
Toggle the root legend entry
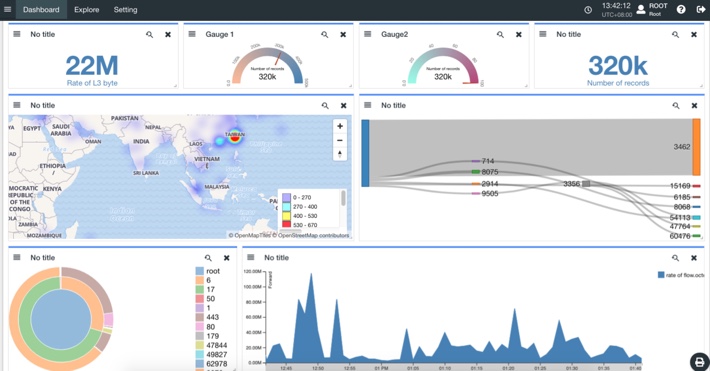208,271
